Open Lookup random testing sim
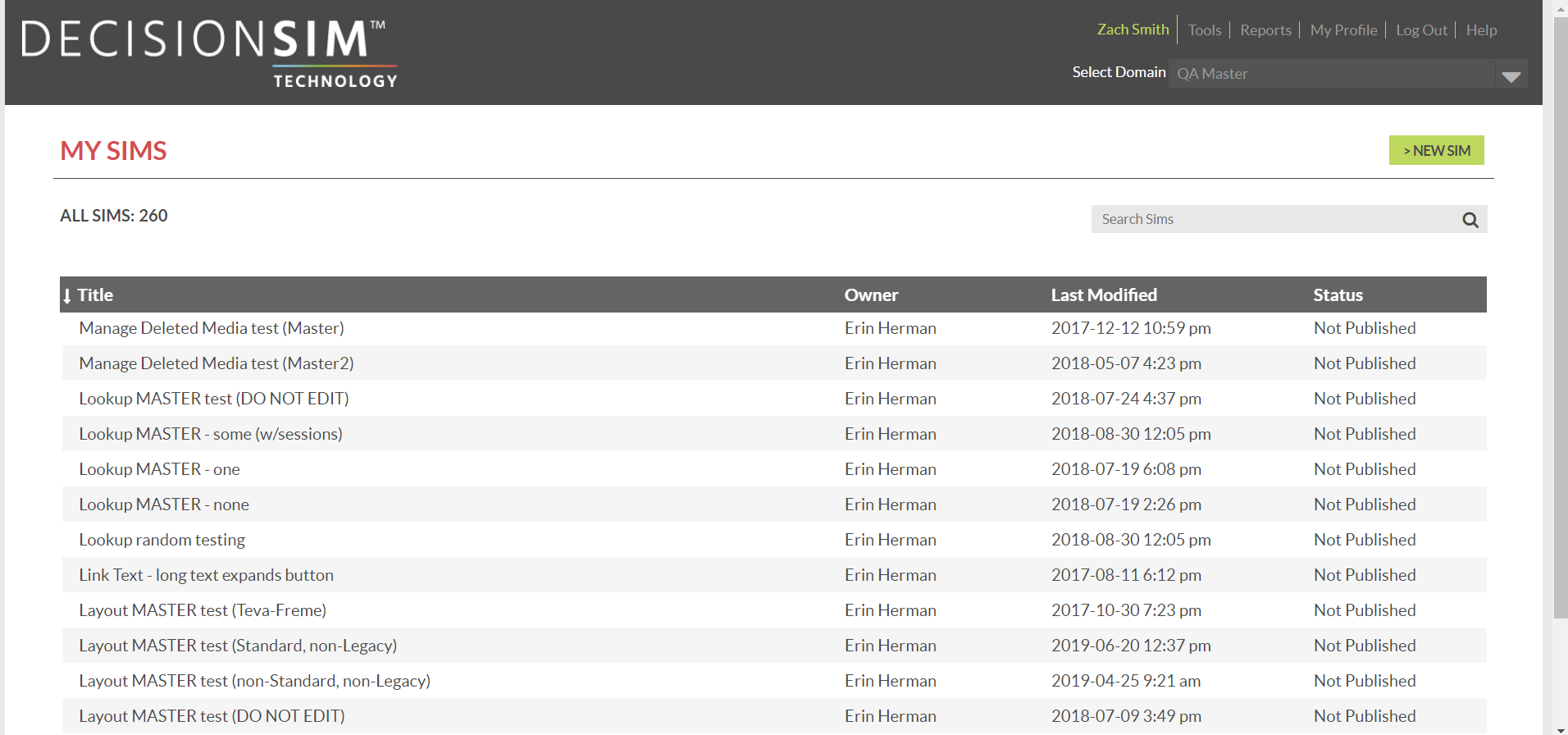 click(162, 540)
